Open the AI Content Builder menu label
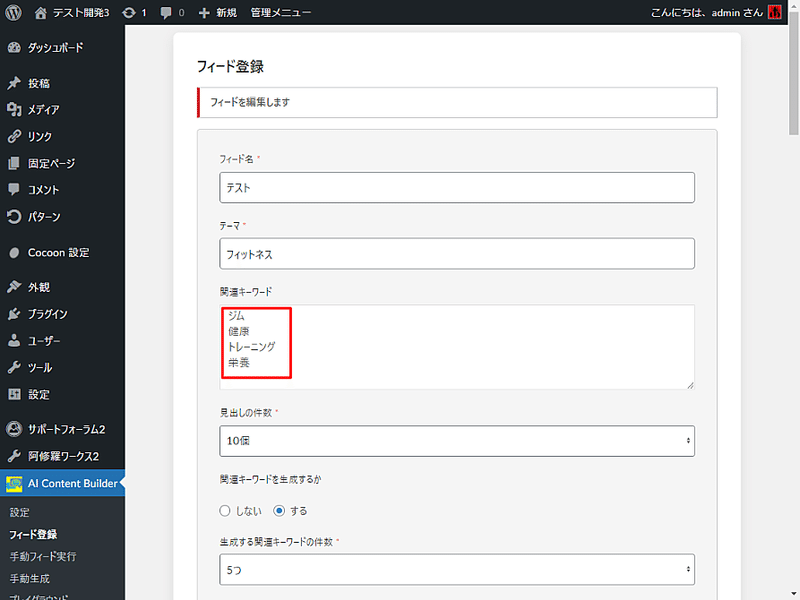This screenshot has width=800, height=600. pyautogui.click(x=72, y=484)
